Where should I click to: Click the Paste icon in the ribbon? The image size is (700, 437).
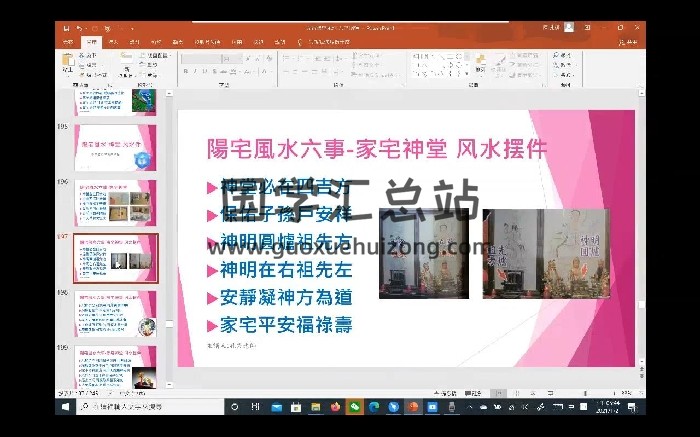(x=66, y=64)
